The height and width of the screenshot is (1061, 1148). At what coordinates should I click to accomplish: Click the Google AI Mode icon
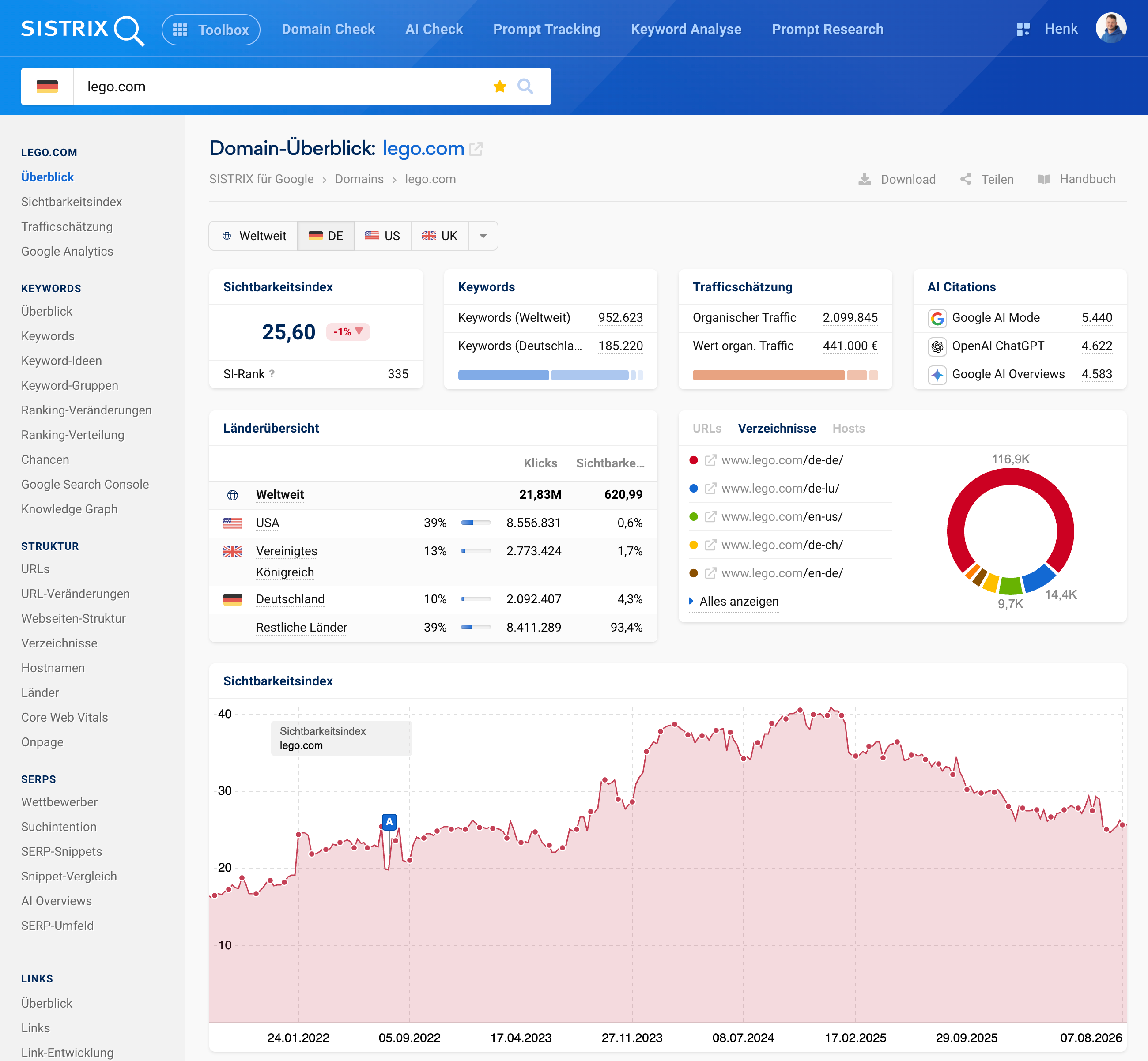point(937,318)
